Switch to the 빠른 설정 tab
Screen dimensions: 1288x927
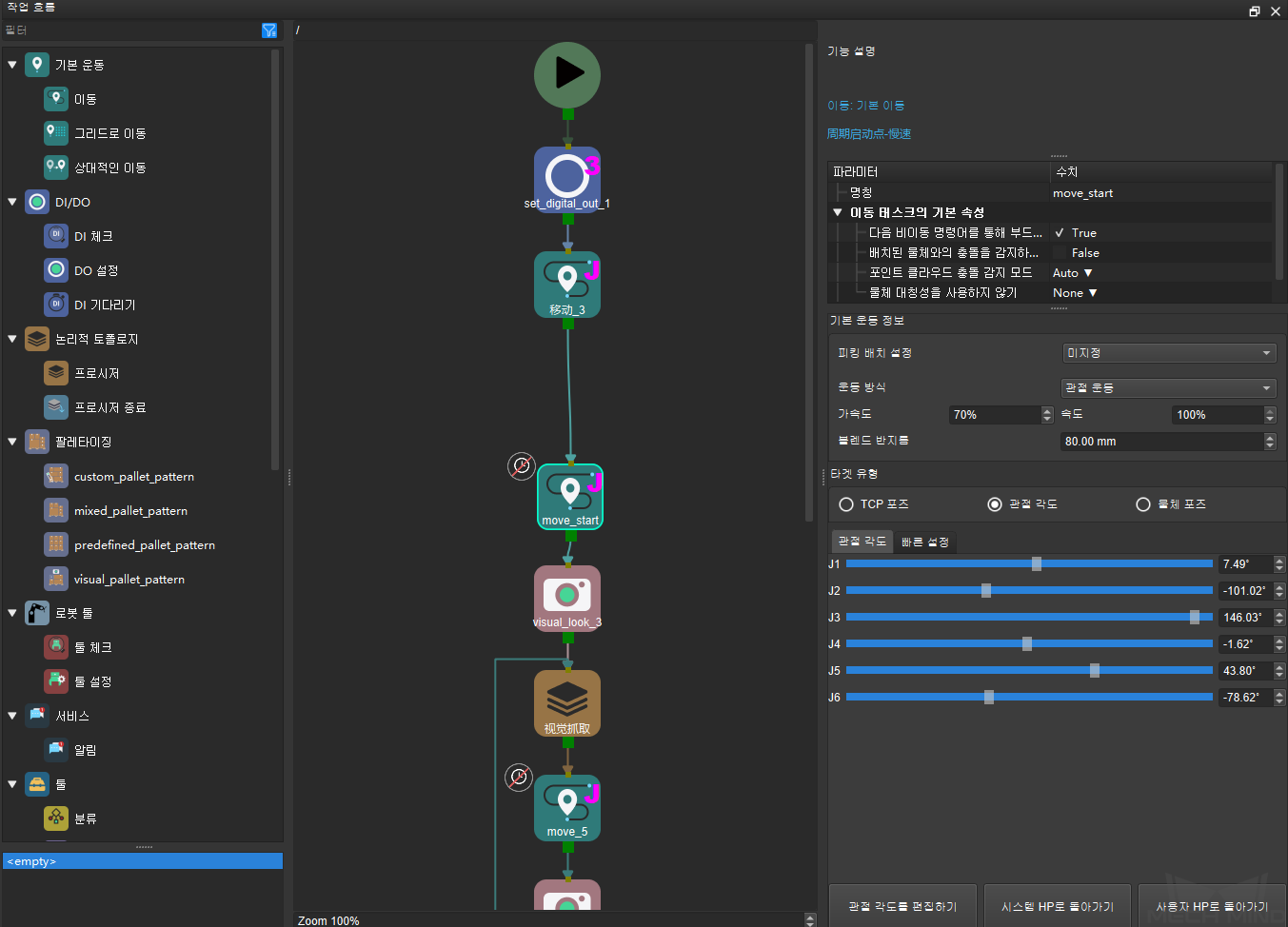tap(925, 542)
